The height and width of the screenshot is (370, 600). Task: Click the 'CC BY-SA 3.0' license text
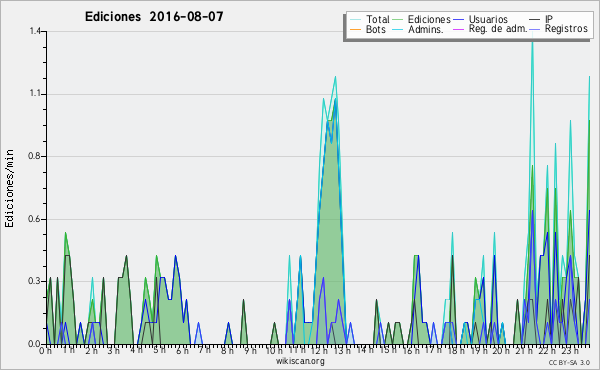click(569, 362)
